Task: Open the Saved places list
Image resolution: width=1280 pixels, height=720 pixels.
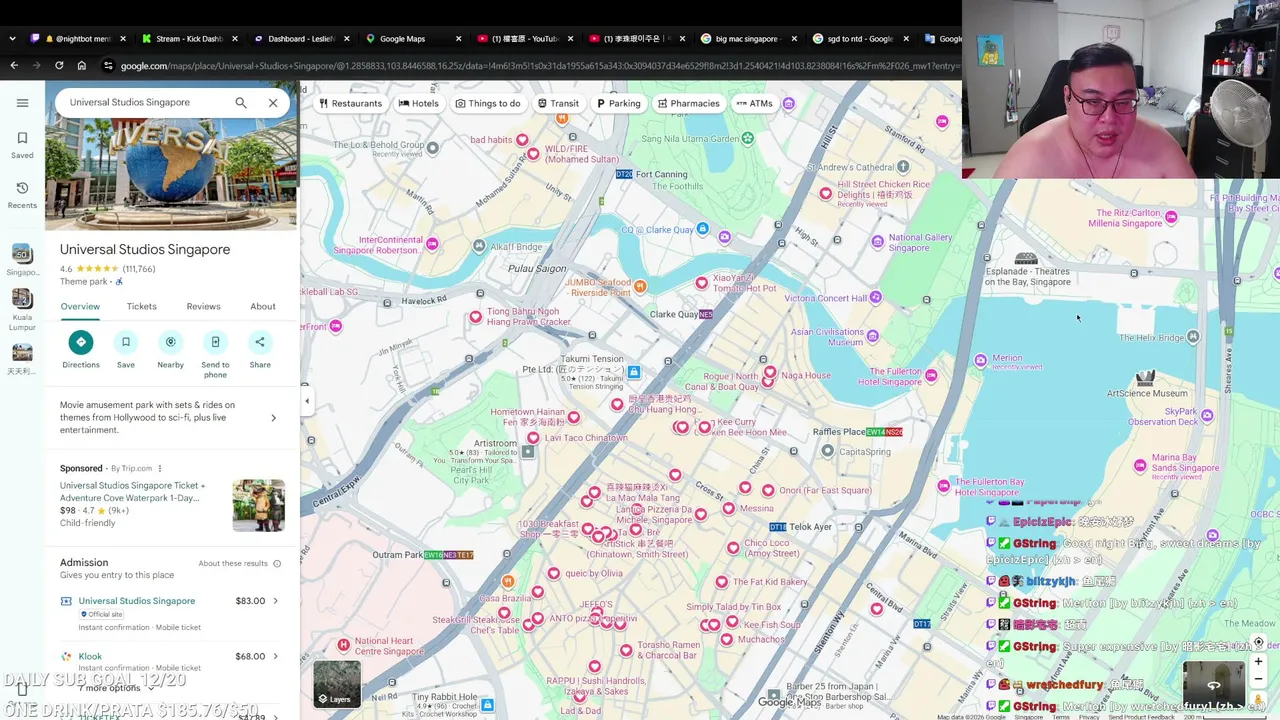Action: [22, 145]
